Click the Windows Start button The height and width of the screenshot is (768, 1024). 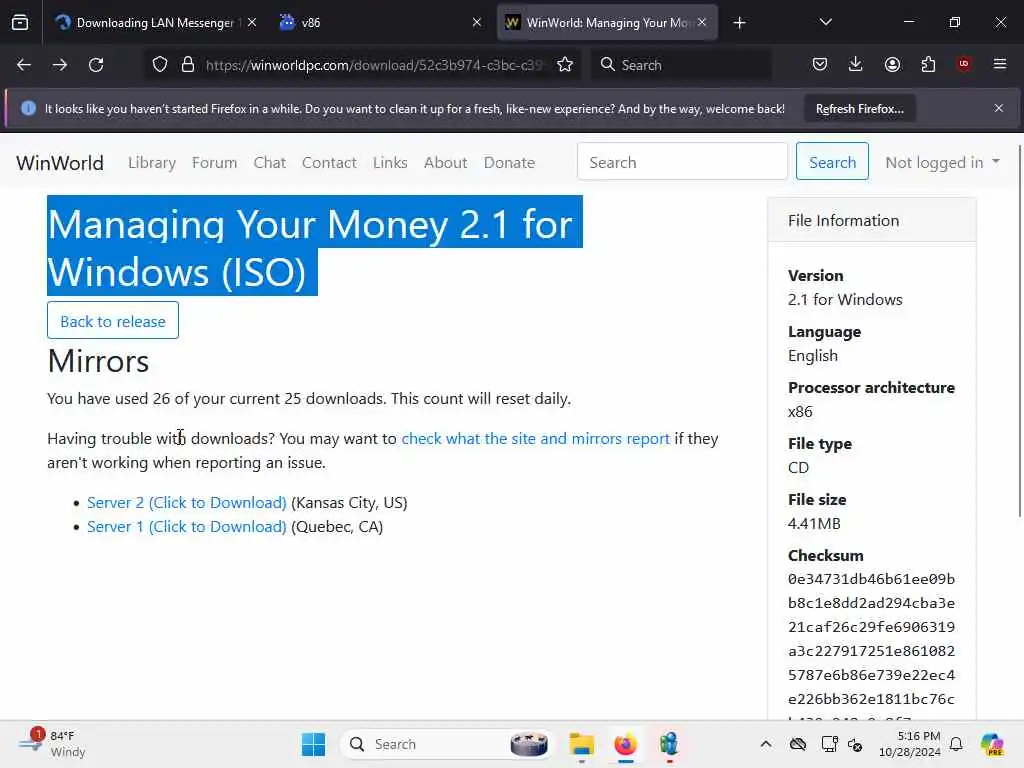(x=313, y=744)
